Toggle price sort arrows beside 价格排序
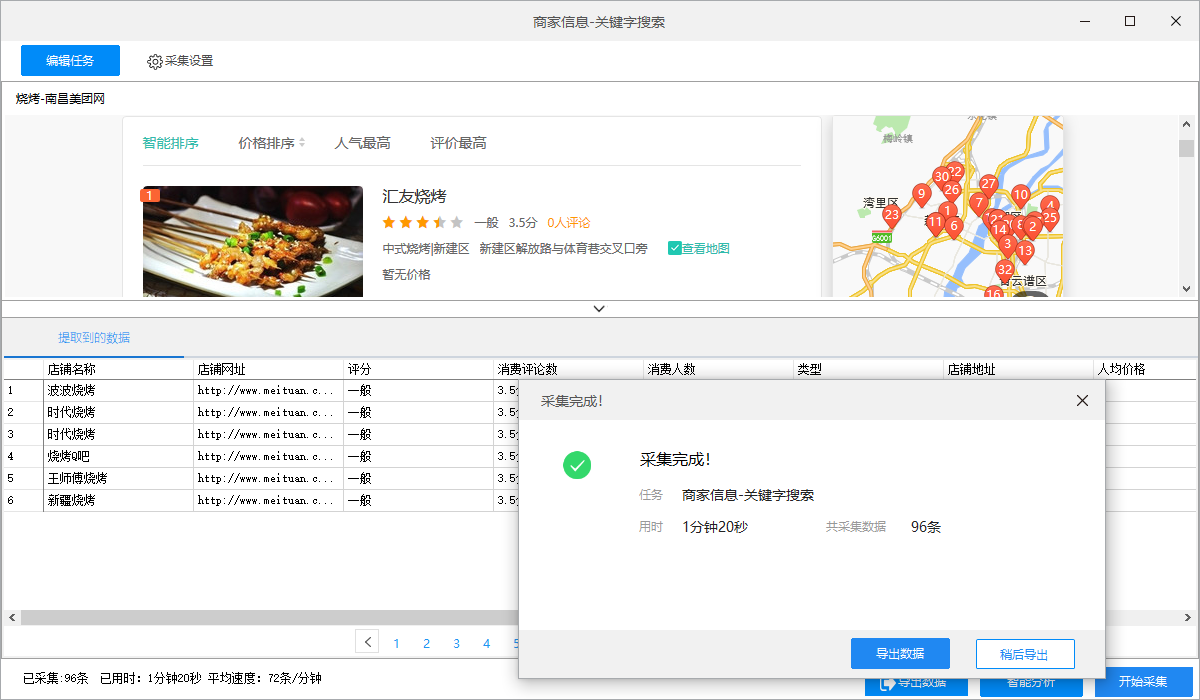Screen dimensions: 1200x700 pos(302,143)
